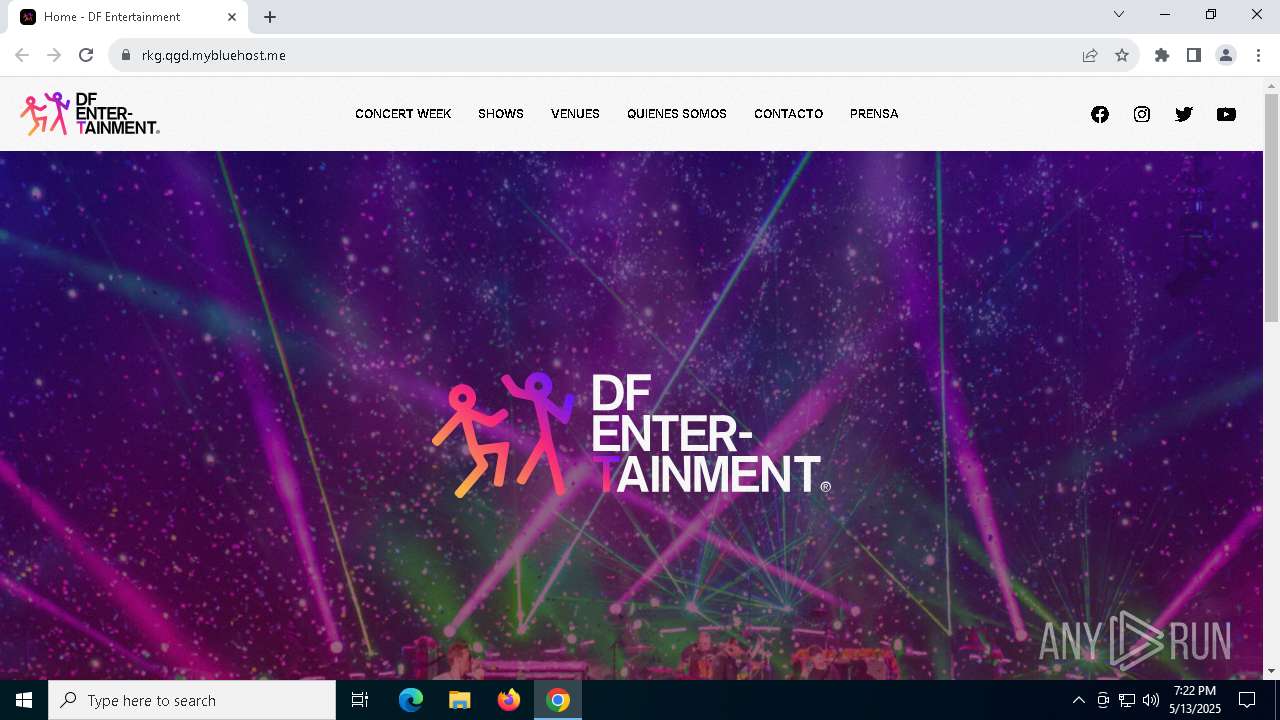The width and height of the screenshot is (1280, 720).
Task: Launch Firefox from taskbar
Action: pos(509,700)
